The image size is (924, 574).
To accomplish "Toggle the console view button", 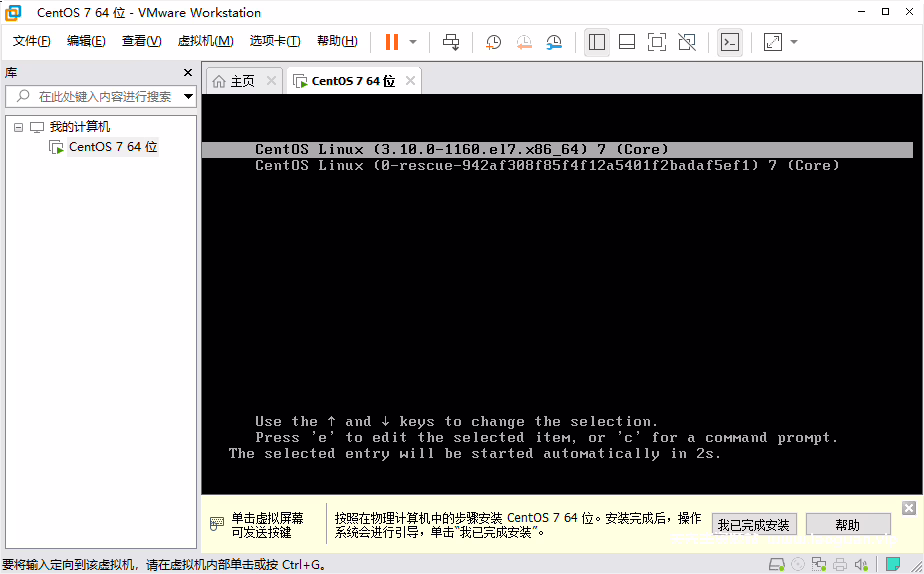I will coord(730,42).
